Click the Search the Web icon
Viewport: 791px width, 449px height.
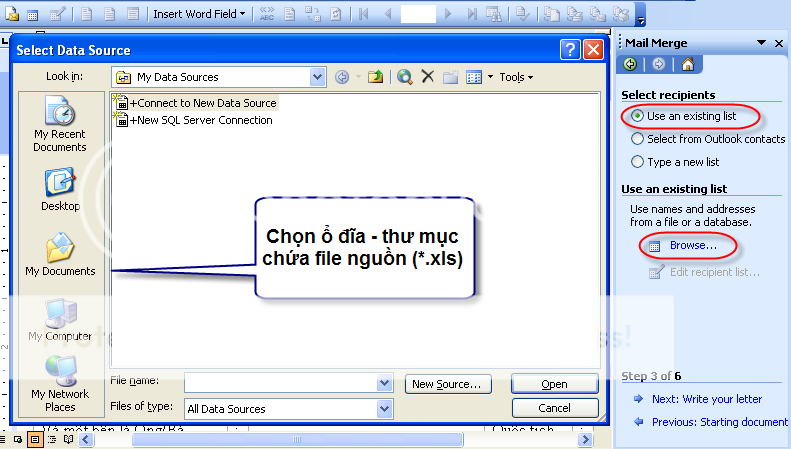(405, 77)
